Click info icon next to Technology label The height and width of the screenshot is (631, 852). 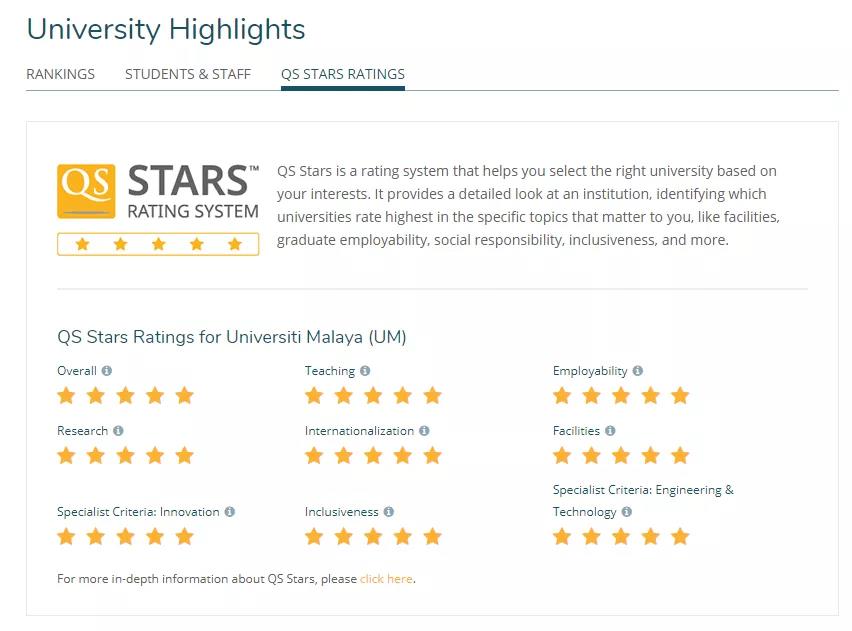pos(627,512)
